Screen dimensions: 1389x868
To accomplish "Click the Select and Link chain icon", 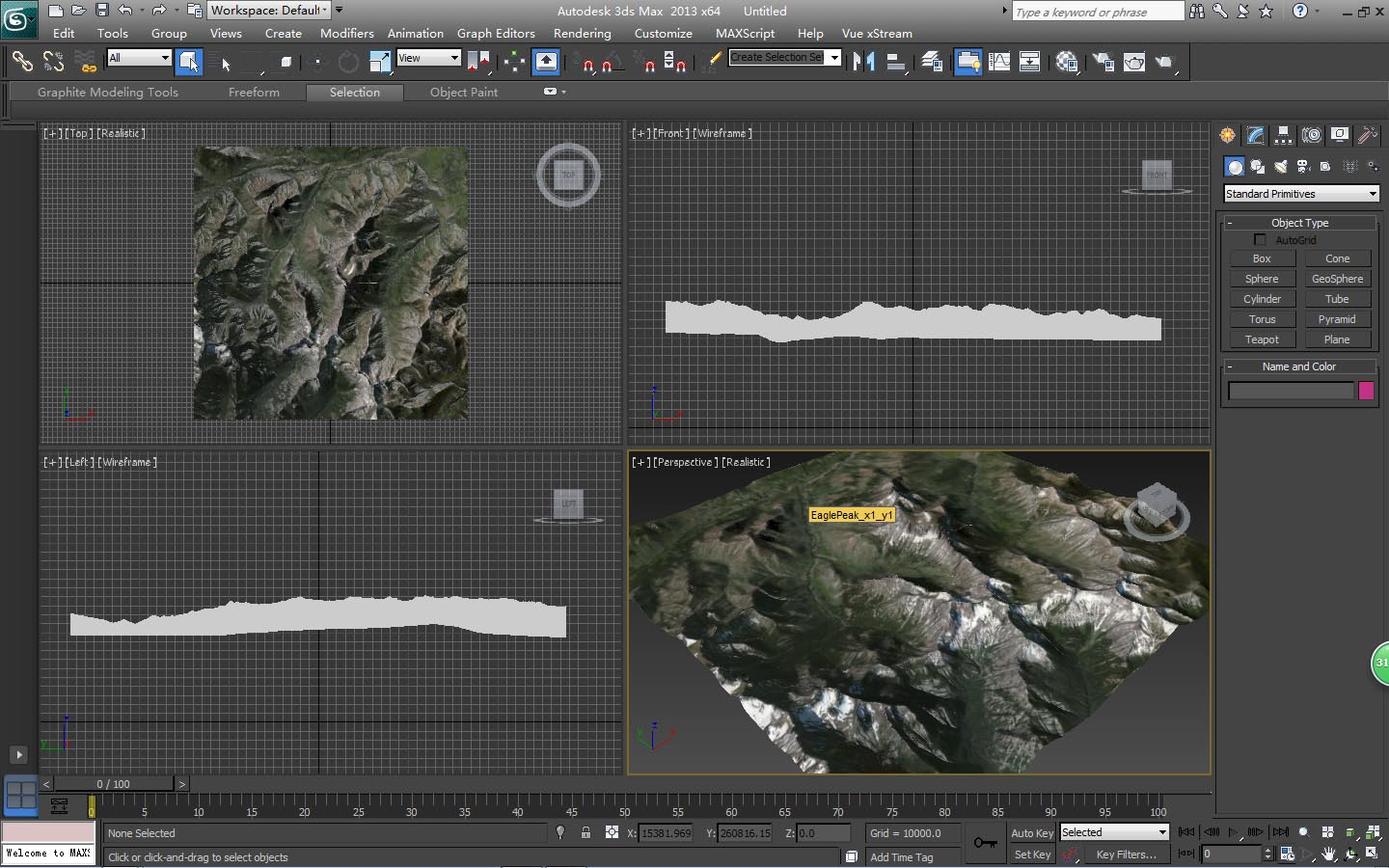I will [21, 62].
